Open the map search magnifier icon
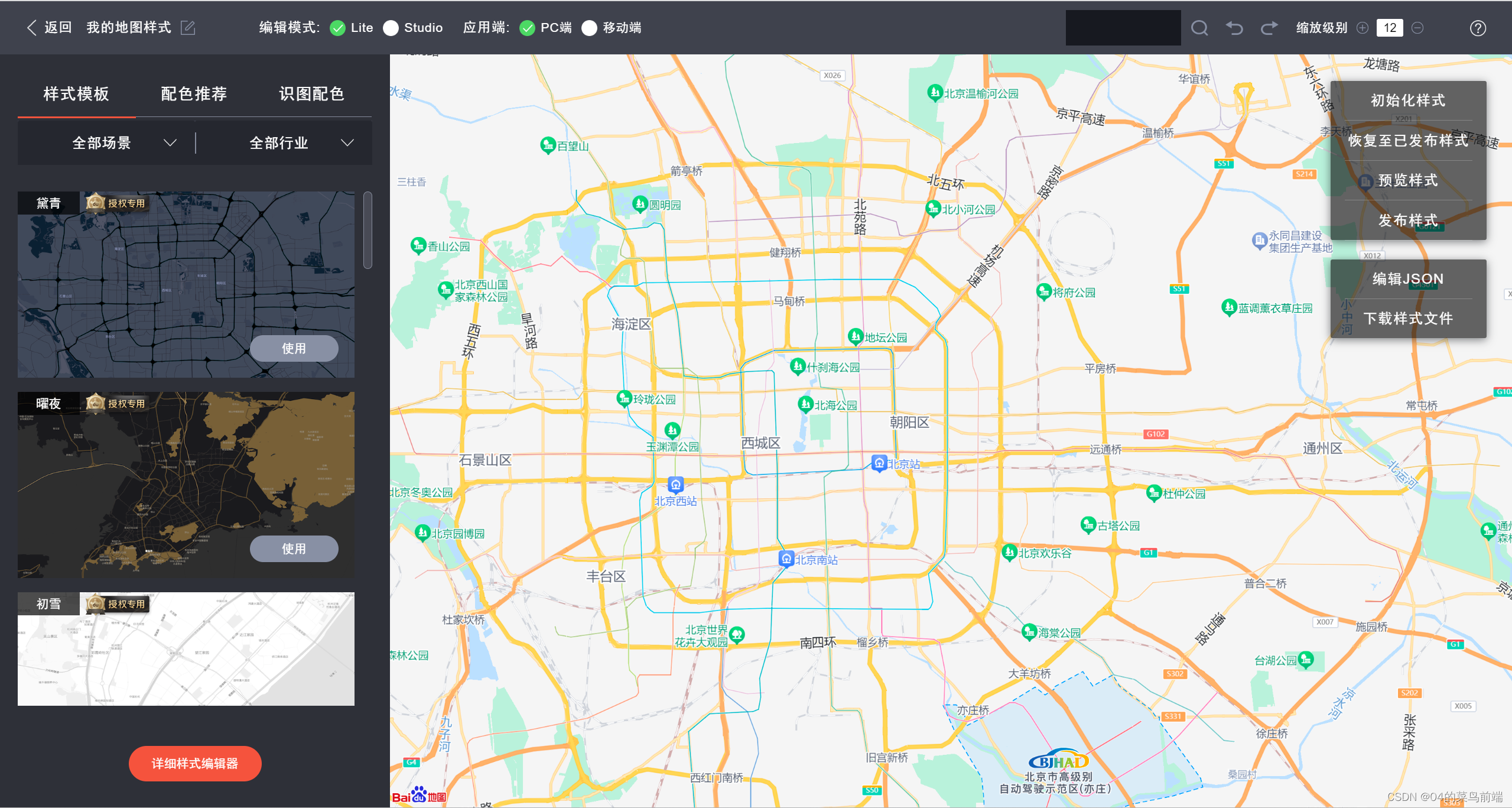The height and width of the screenshot is (808, 1512). 1199,27
